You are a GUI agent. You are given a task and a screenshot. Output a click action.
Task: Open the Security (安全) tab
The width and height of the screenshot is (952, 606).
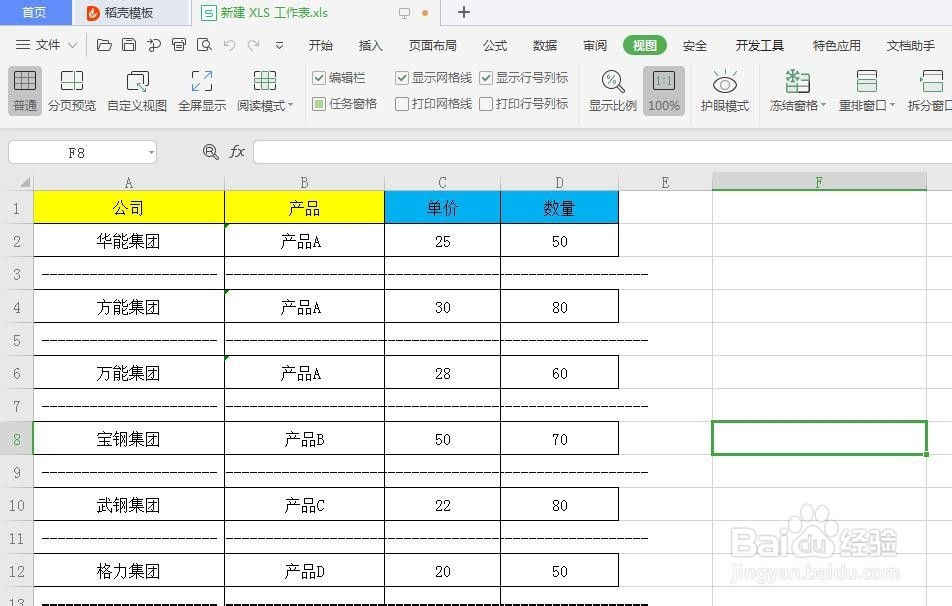[x=695, y=46]
